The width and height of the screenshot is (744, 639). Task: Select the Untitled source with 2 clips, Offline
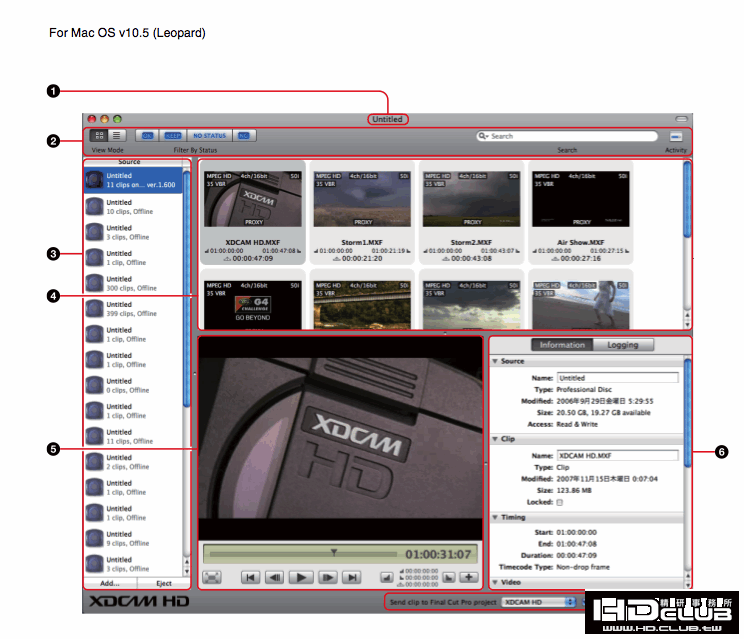pyautogui.click(x=133, y=462)
